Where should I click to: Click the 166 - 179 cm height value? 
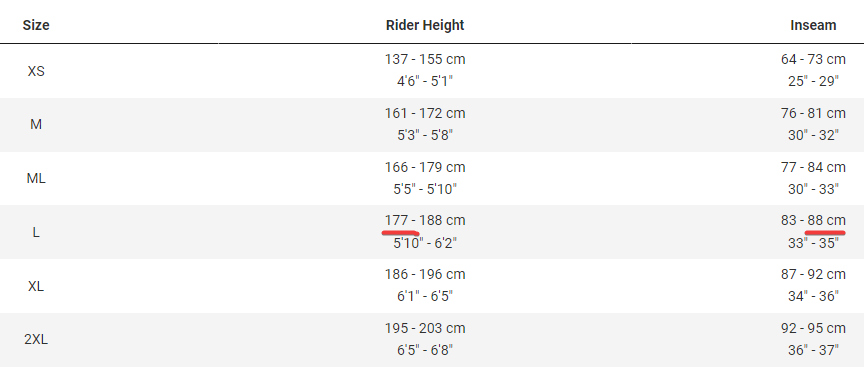425,167
